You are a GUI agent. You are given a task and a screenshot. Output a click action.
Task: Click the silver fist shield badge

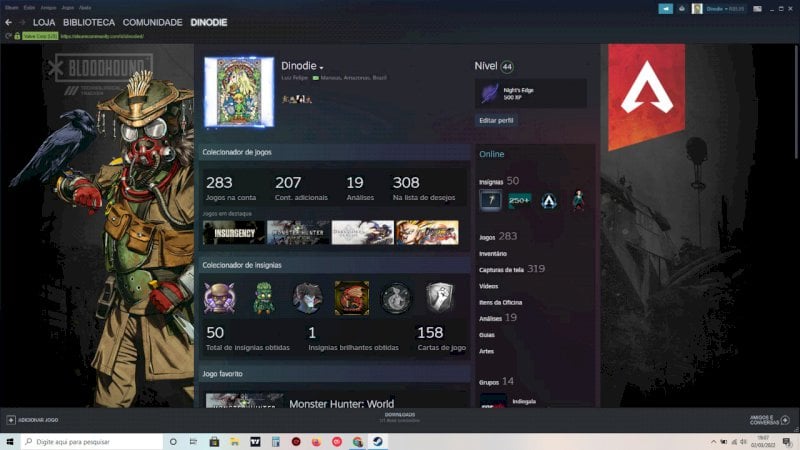[x=440, y=297]
